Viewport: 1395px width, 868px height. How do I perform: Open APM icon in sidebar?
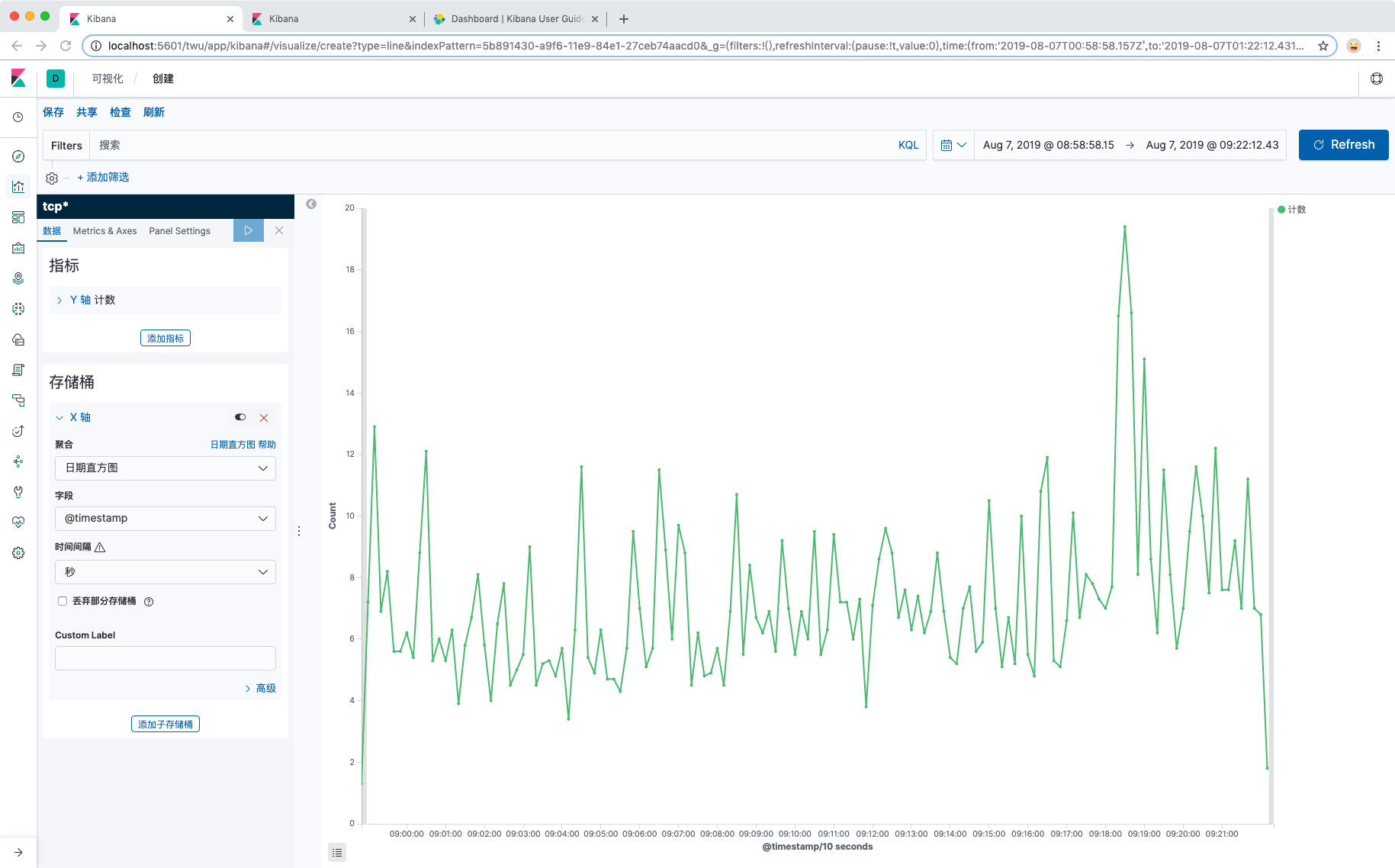[18, 400]
